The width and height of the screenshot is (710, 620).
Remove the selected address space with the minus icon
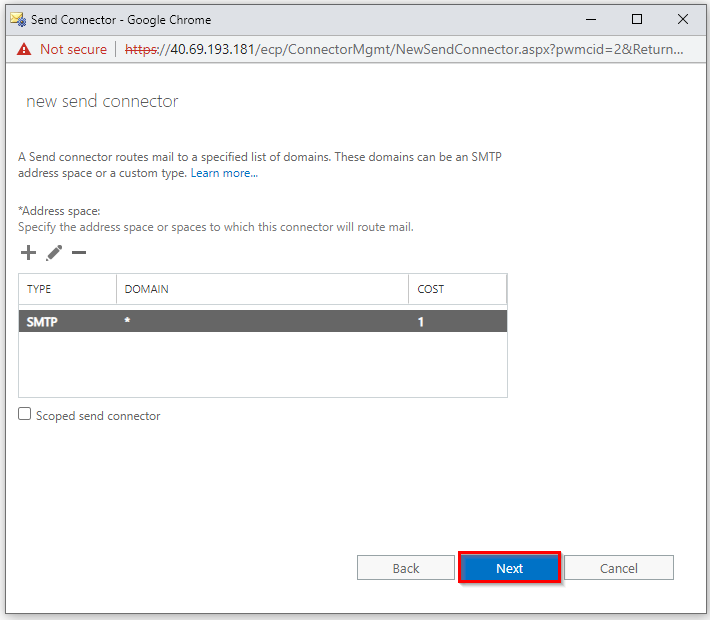point(79,253)
